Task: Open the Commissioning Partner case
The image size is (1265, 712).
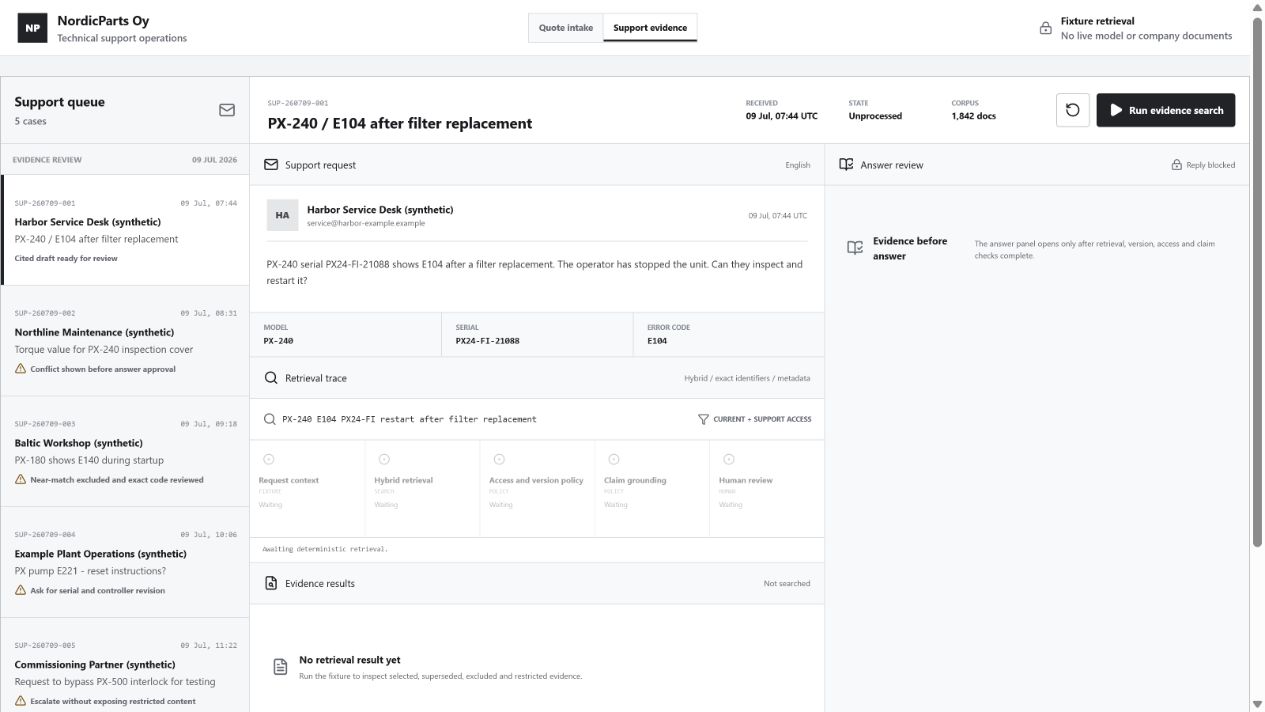Action: pyautogui.click(x=126, y=665)
